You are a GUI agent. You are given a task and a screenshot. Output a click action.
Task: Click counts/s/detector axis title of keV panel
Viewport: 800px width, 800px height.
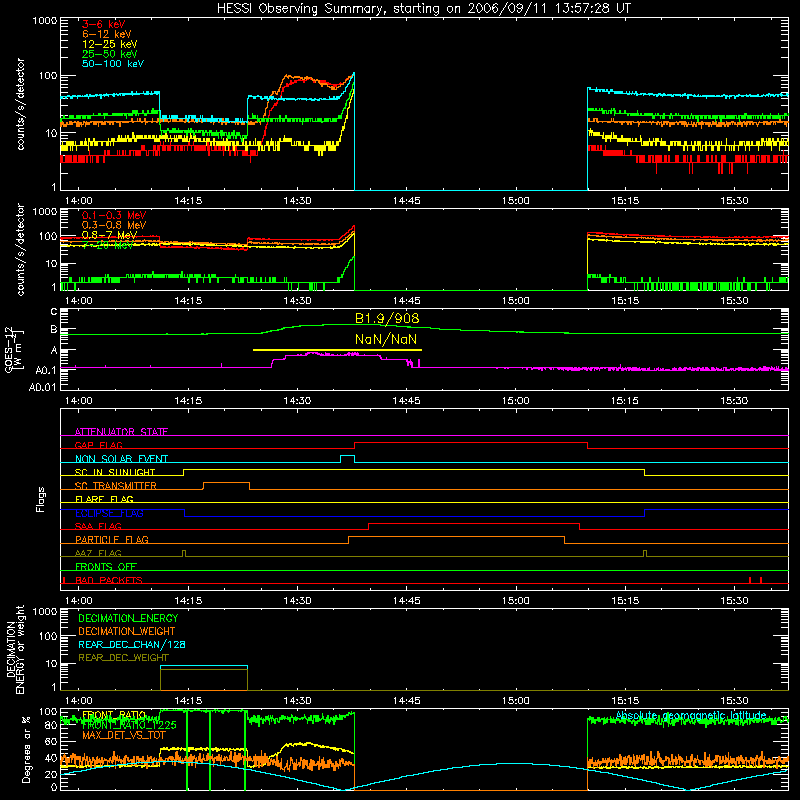(20, 104)
